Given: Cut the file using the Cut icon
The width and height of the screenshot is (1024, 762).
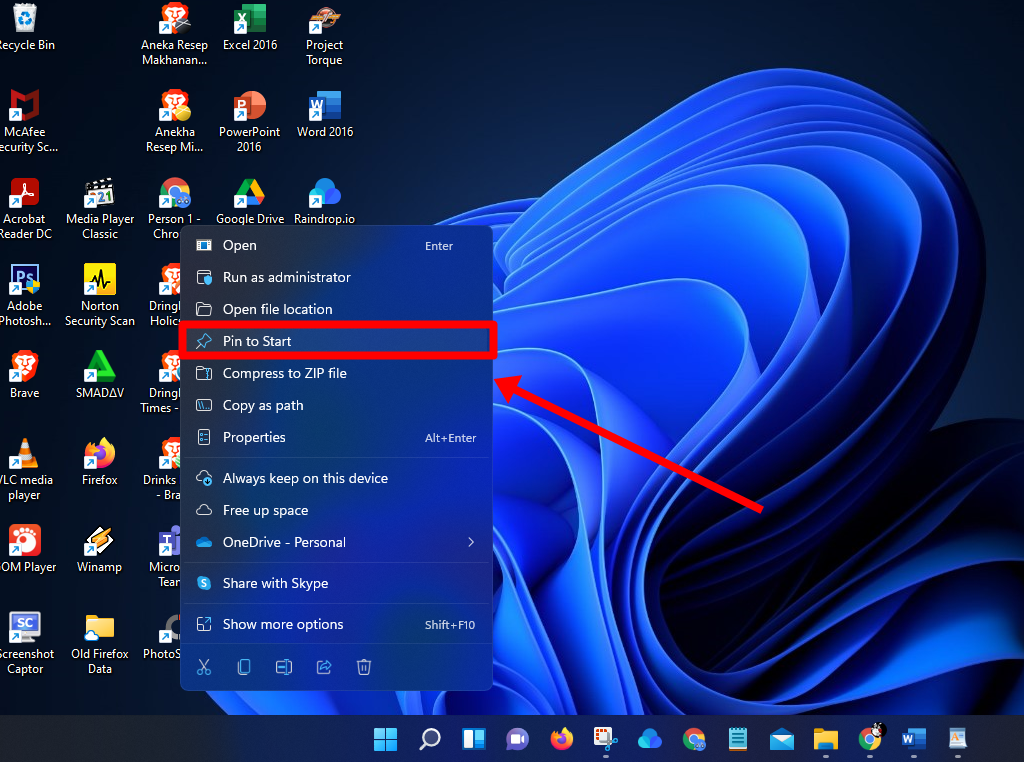Looking at the screenshot, I should [x=203, y=666].
